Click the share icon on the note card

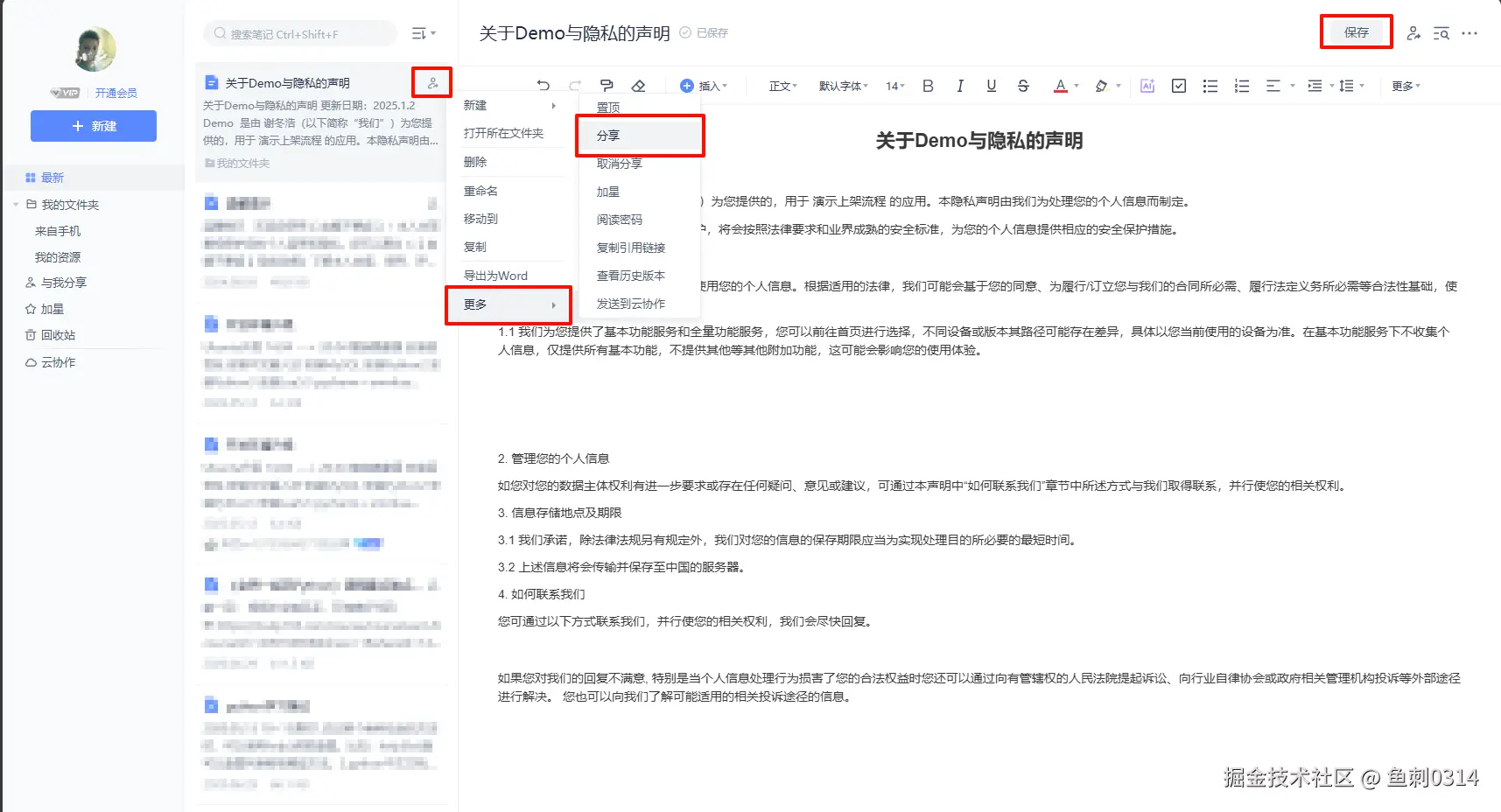432,83
